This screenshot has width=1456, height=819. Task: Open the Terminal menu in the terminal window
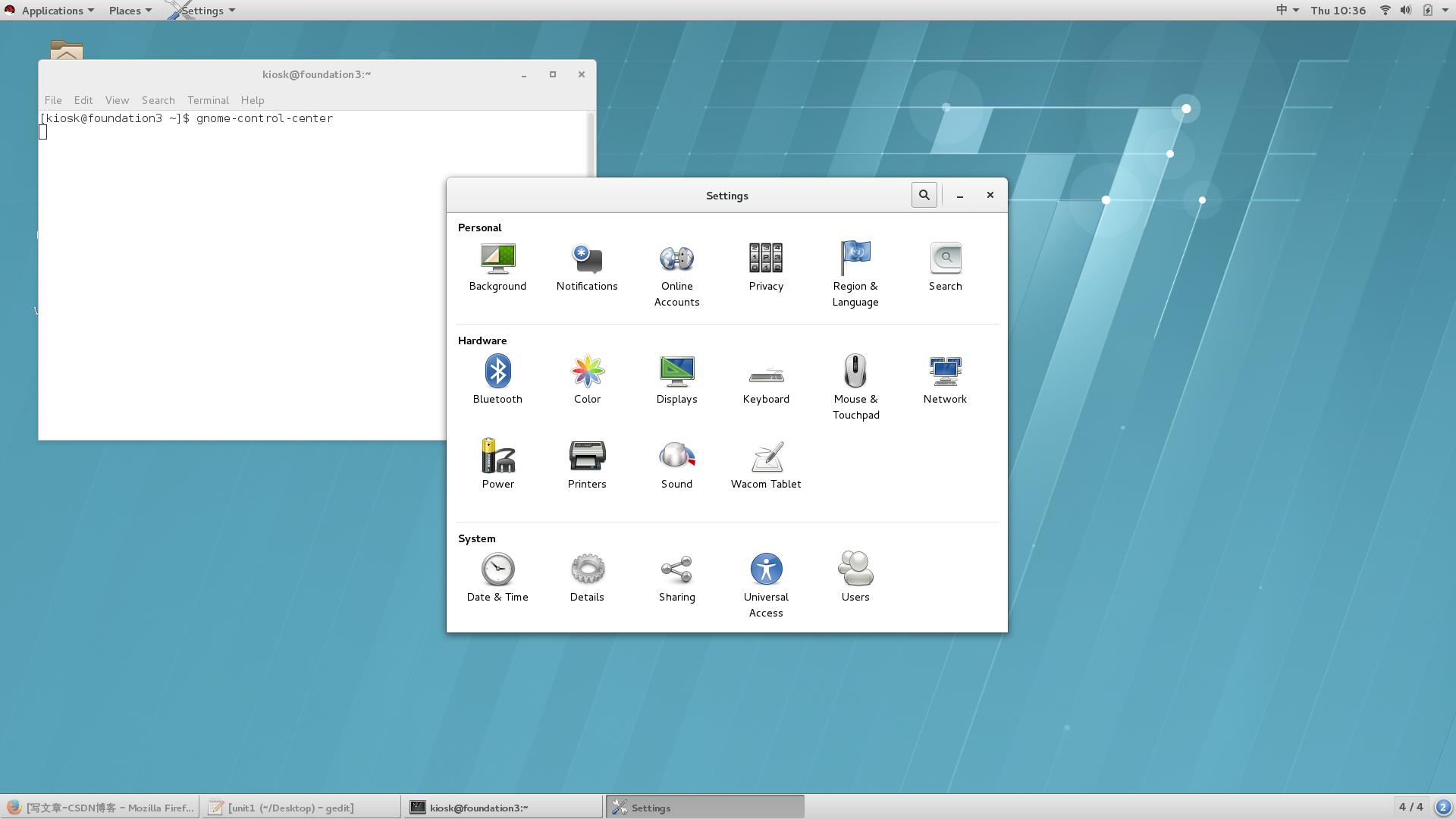(208, 100)
